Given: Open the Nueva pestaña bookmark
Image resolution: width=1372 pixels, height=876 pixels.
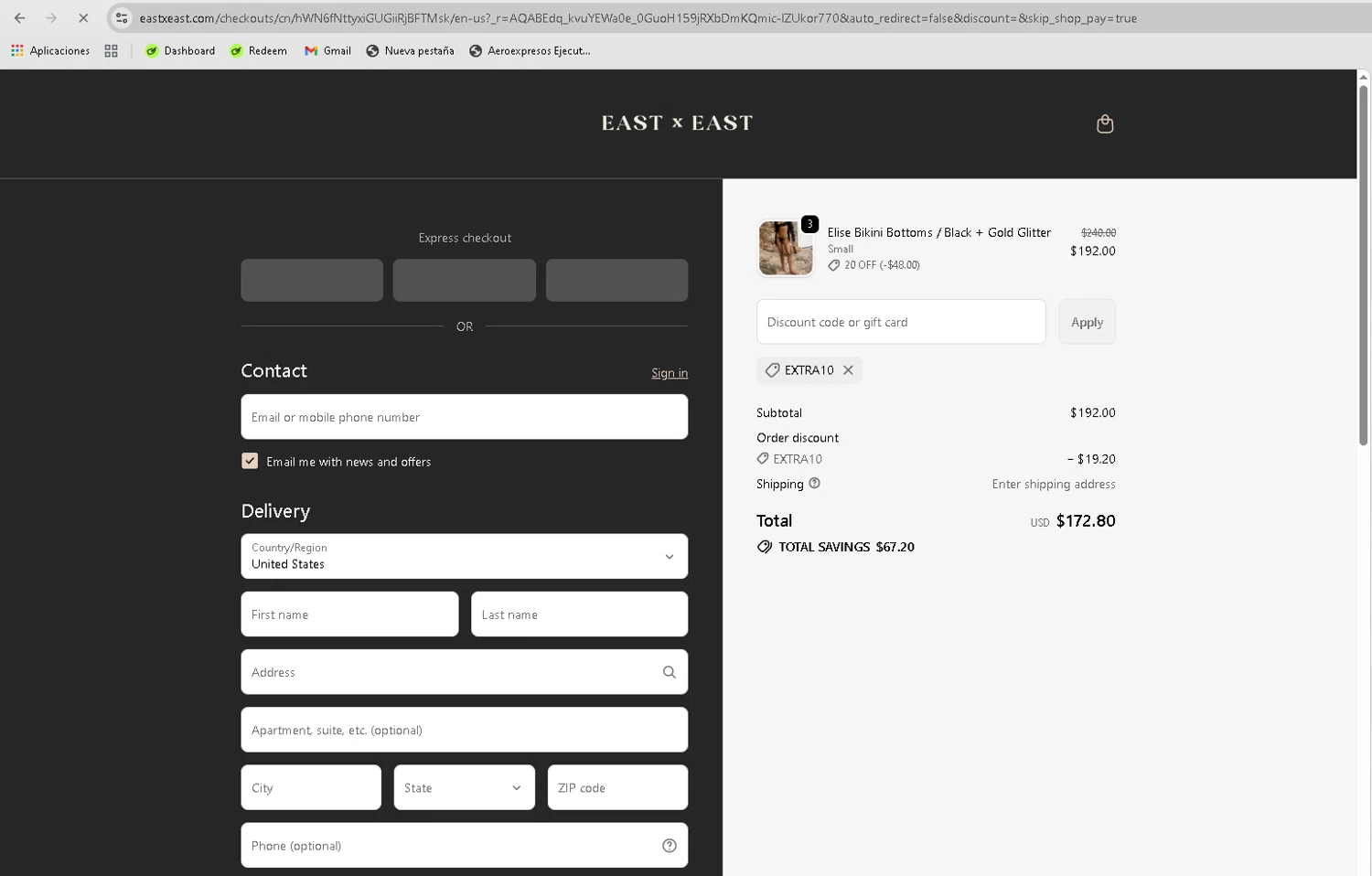Looking at the screenshot, I should point(410,50).
